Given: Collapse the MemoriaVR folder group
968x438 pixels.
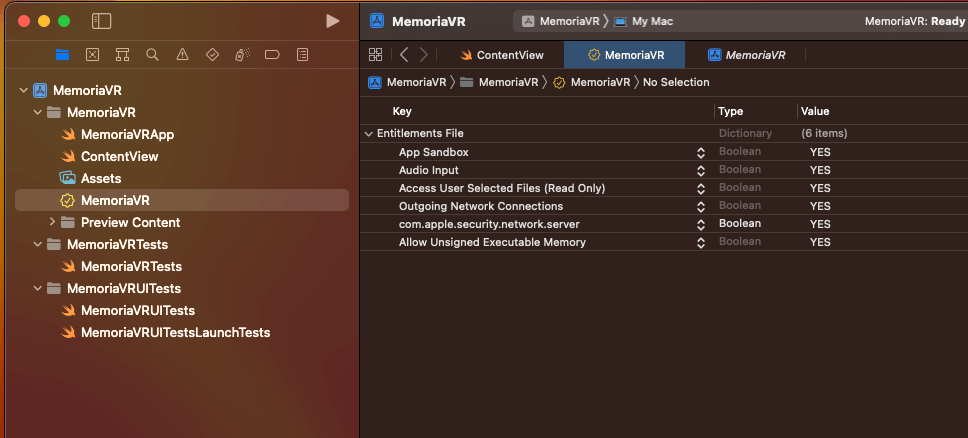Looking at the screenshot, I should [38, 112].
